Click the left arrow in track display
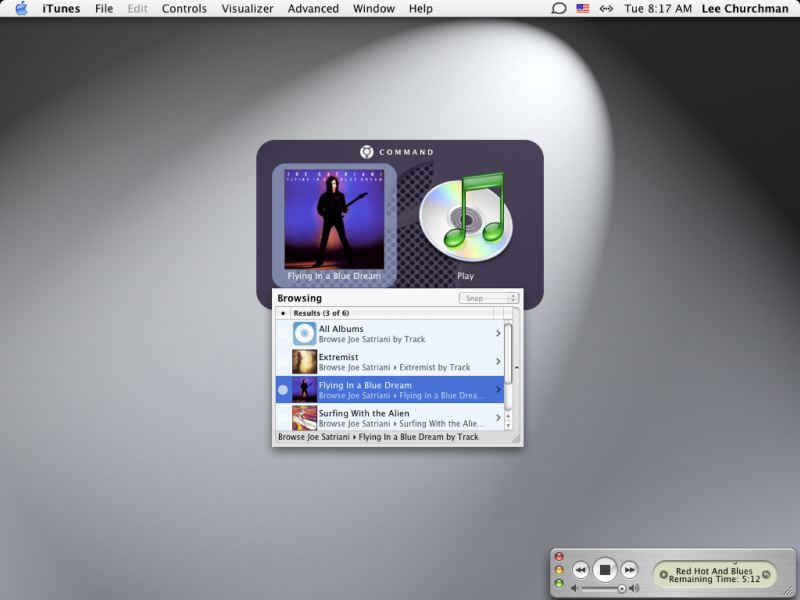This screenshot has height=600, width=800. pos(664,575)
